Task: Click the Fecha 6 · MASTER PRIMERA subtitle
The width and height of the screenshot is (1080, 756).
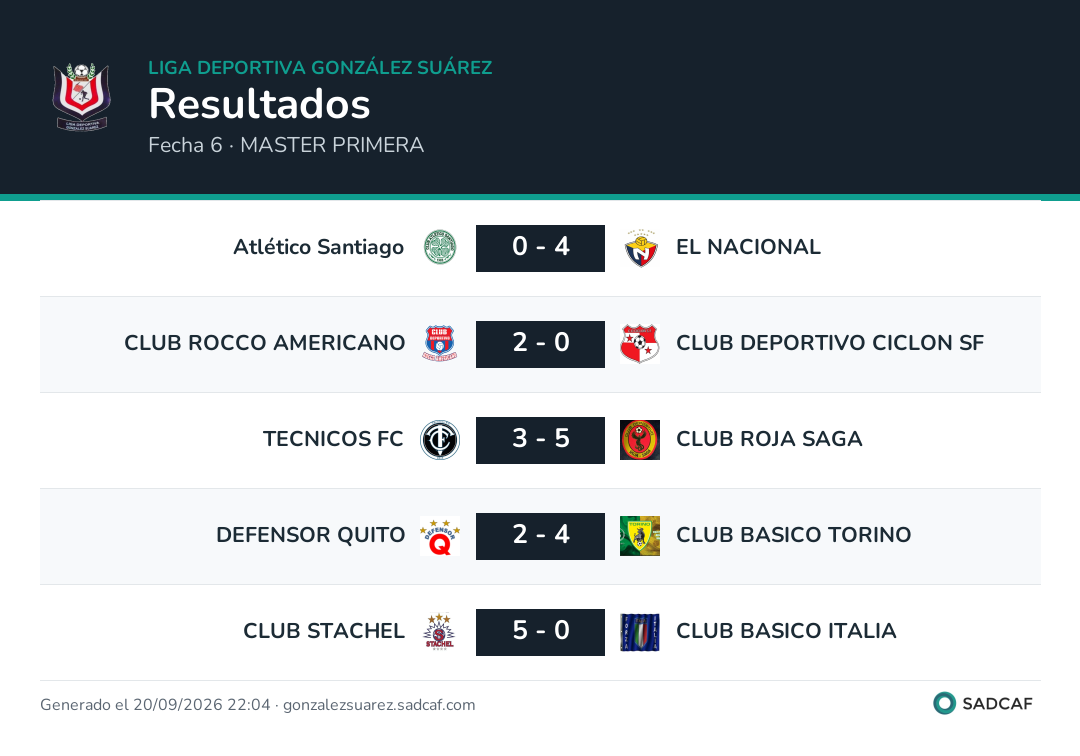Action: coord(286,145)
